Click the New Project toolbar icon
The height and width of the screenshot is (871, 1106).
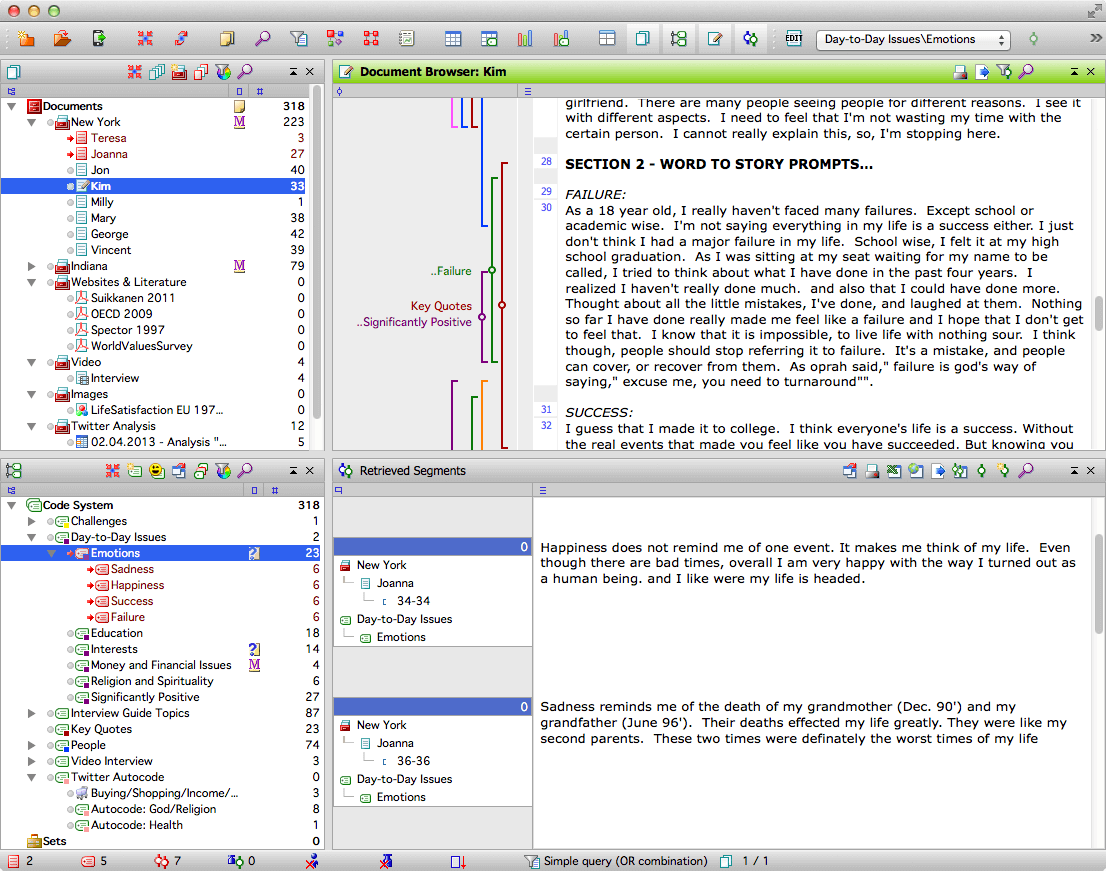(x=26, y=39)
